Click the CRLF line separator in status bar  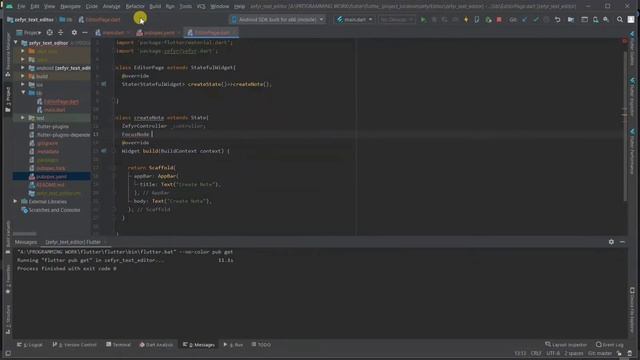click(536, 353)
